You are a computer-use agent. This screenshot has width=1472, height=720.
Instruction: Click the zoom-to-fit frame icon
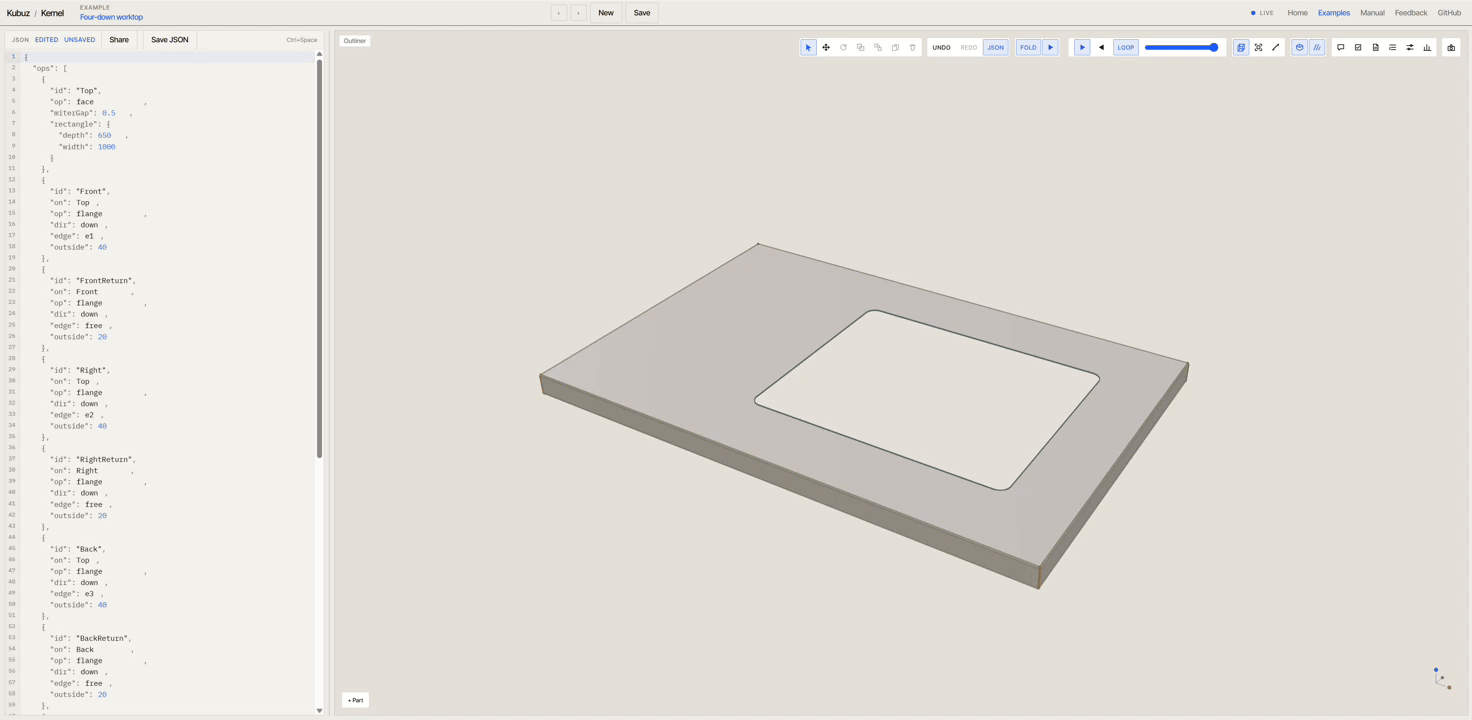coord(1258,47)
